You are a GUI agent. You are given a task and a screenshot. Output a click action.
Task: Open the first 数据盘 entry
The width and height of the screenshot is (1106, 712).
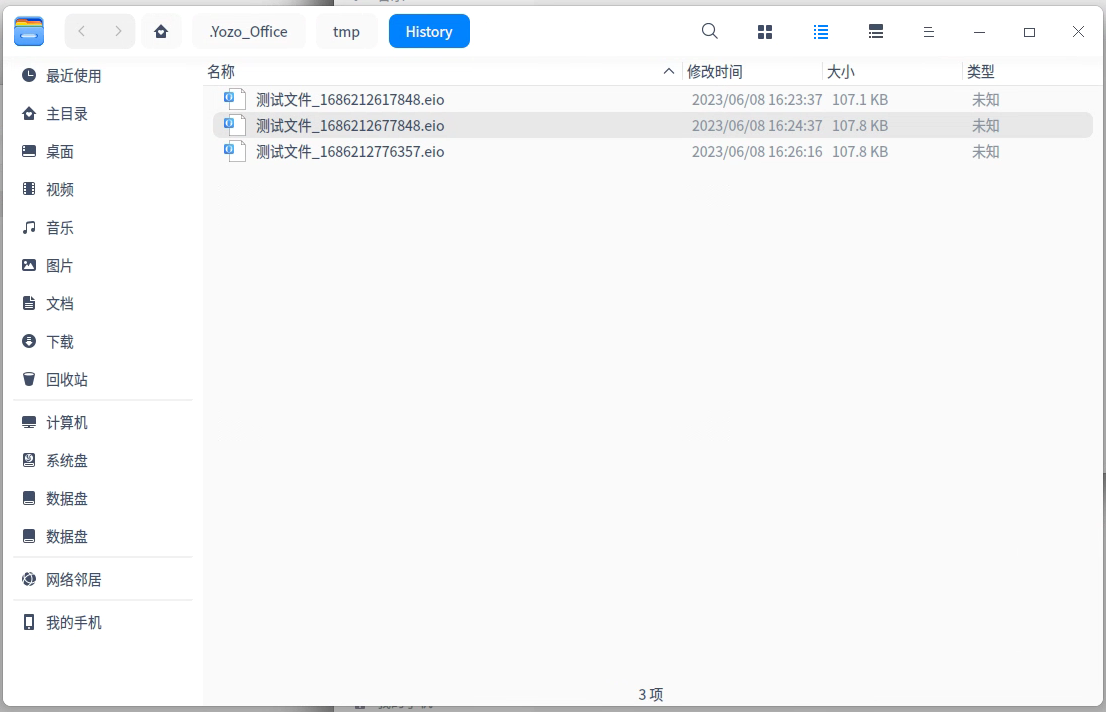(x=103, y=498)
